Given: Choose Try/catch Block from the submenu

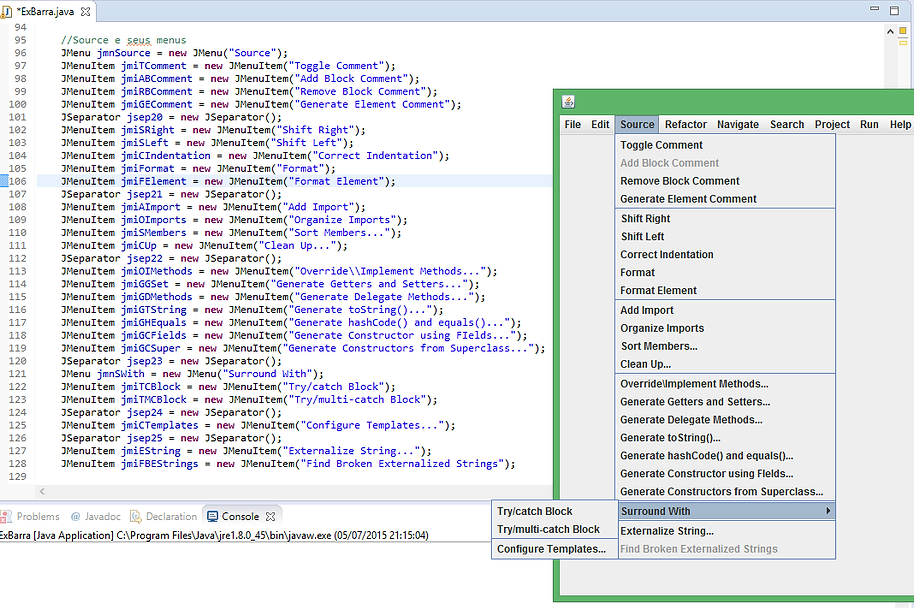Looking at the screenshot, I should click(x=554, y=511).
